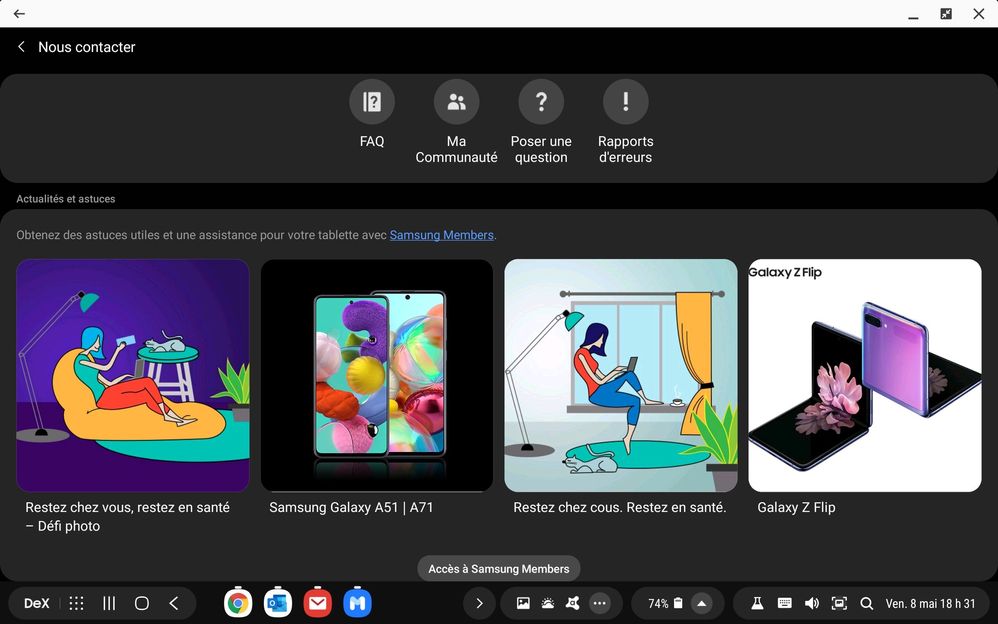998x624 pixels.
Task: Open the Galaxy A51 | A71 phones image
Action: click(x=377, y=375)
